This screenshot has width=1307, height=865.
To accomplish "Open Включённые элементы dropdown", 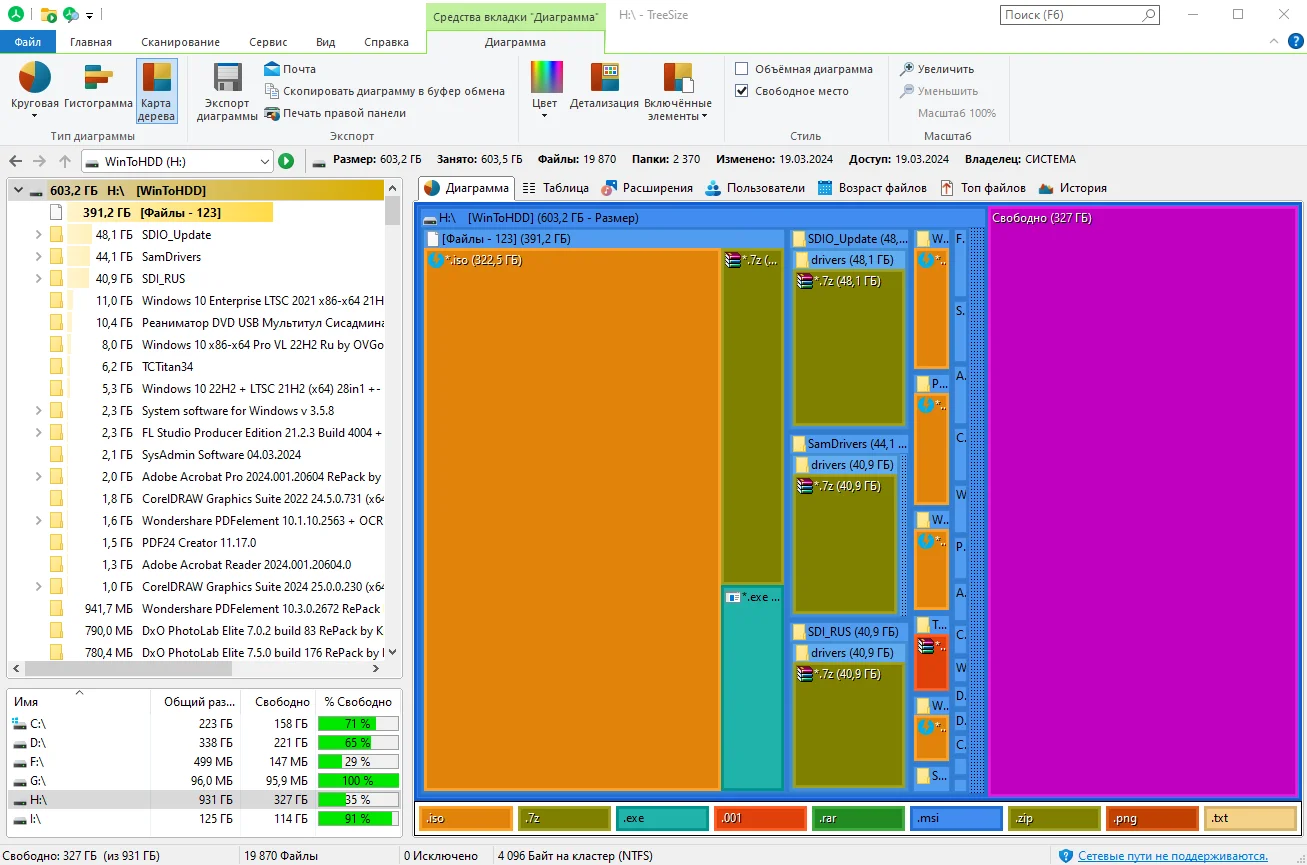I will 678,92.
